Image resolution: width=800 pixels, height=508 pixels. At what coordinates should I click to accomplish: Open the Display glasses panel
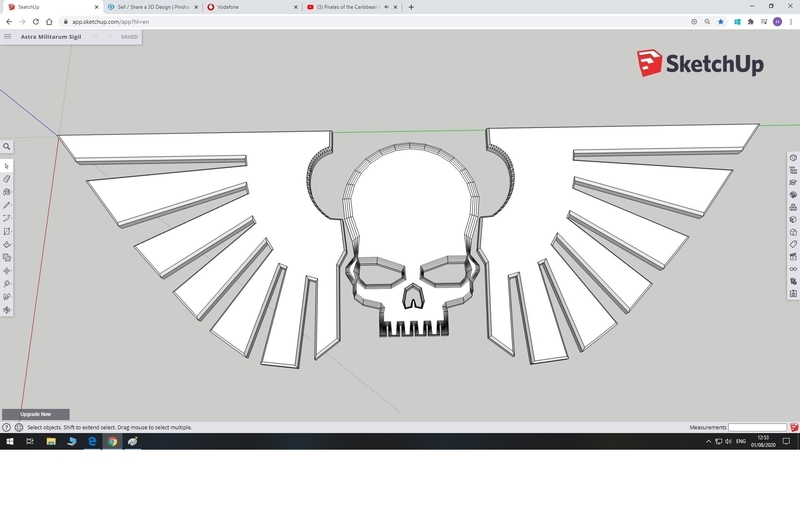[793, 269]
